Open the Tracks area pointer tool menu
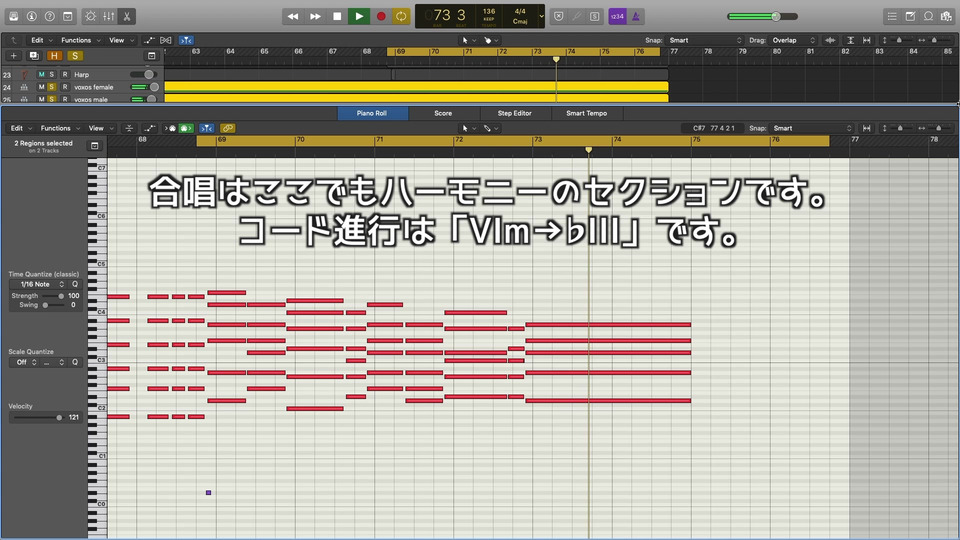The height and width of the screenshot is (540, 960). tap(468, 40)
